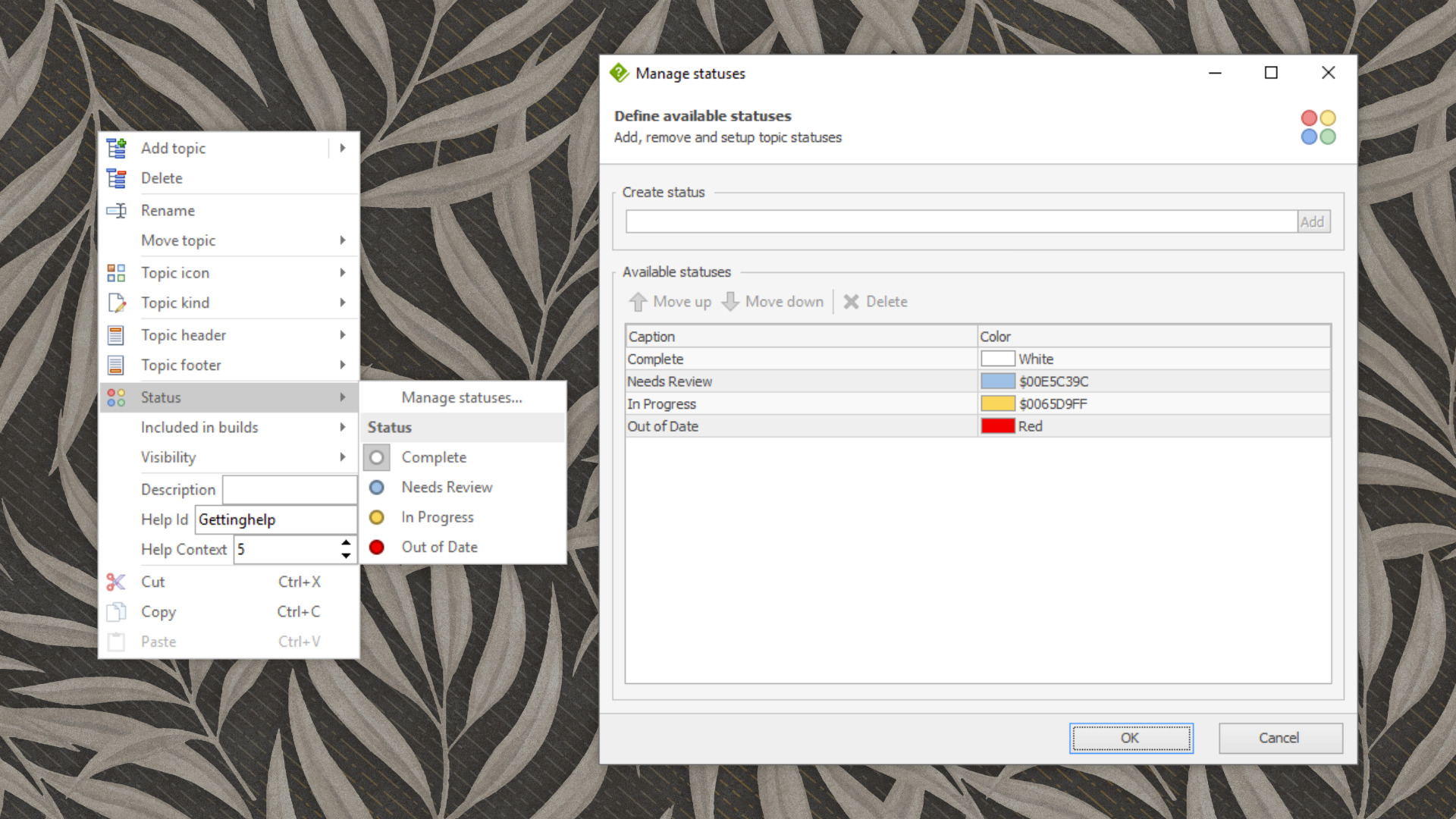Image resolution: width=1456 pixels, height=819 pixels.
Task: Select the Complete row in statuses table
Action: pos(977,359)
